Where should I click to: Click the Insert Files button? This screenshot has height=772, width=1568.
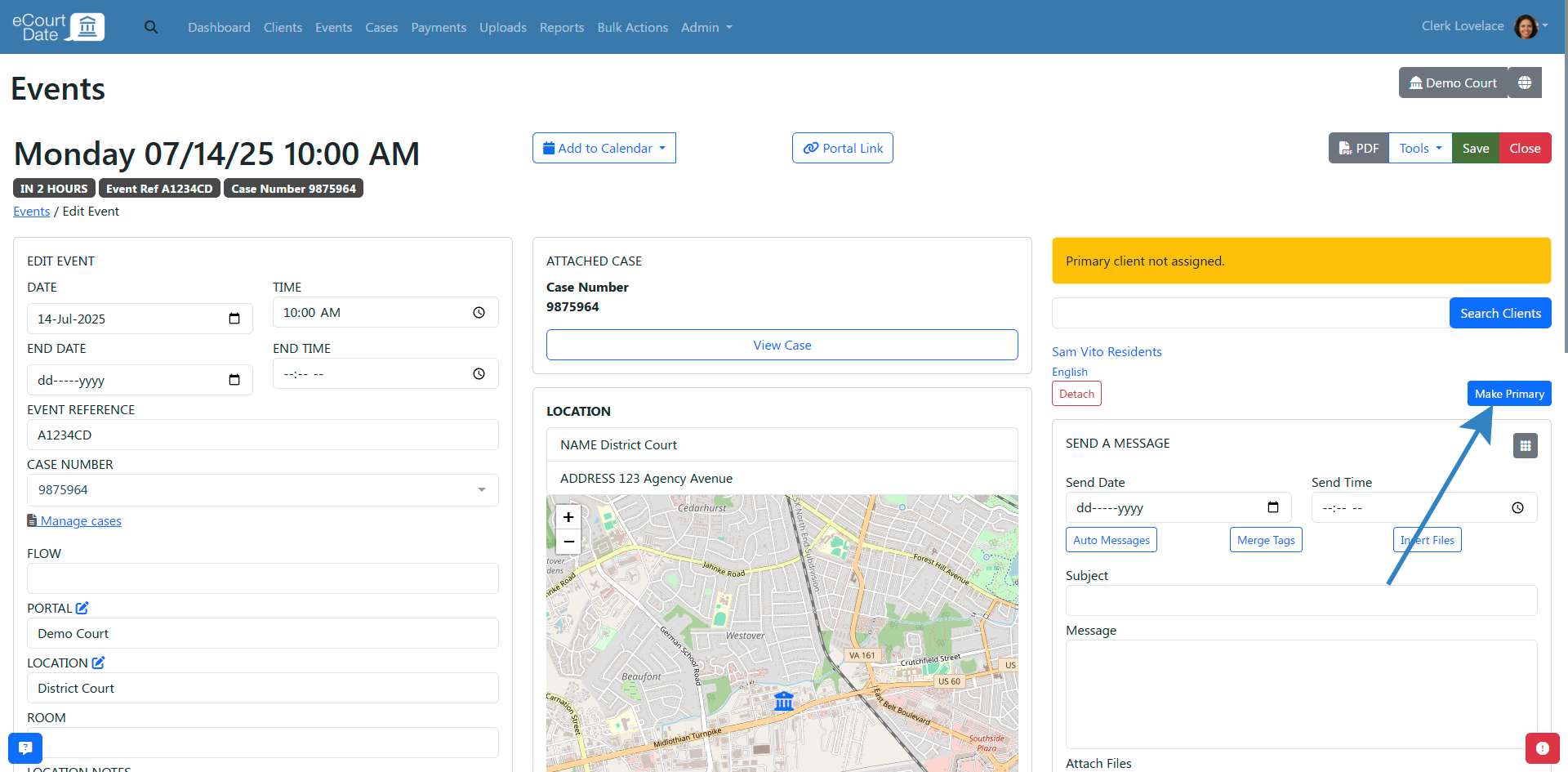coord(1427,540)
